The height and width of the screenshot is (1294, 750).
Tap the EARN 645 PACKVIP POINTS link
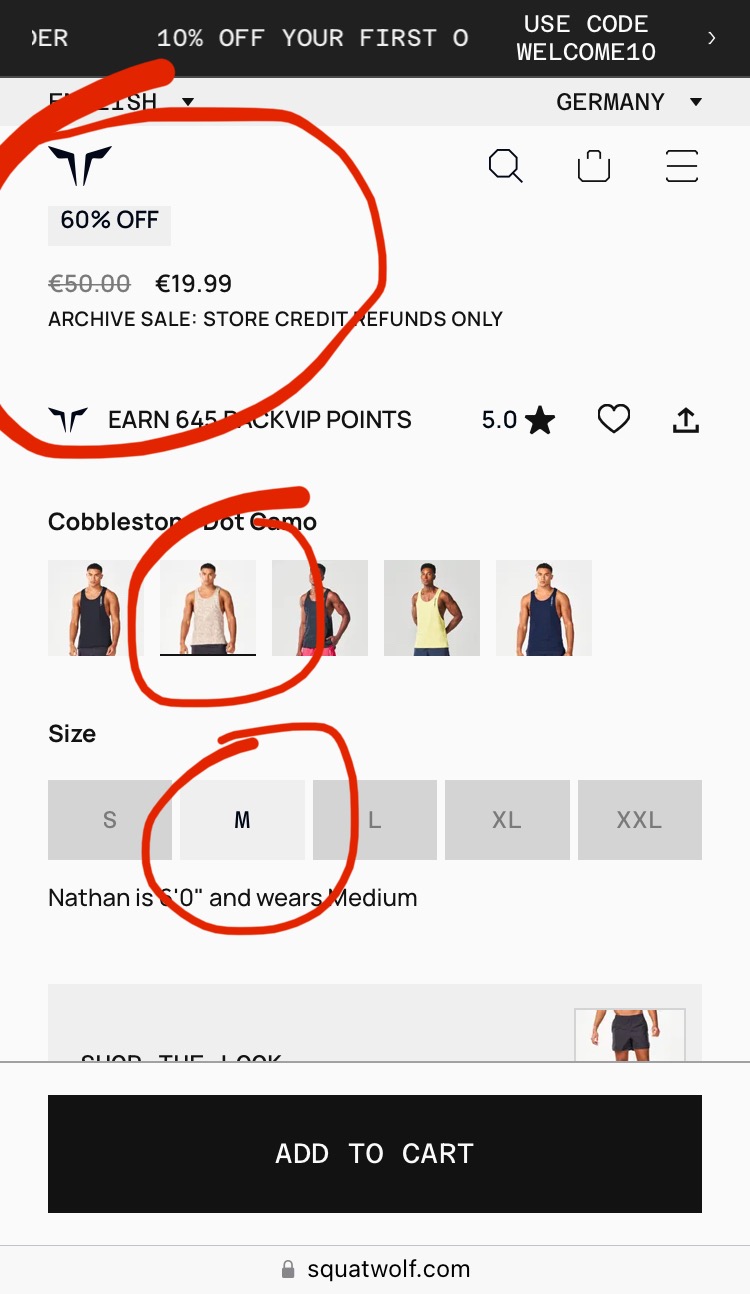(260, 420)
